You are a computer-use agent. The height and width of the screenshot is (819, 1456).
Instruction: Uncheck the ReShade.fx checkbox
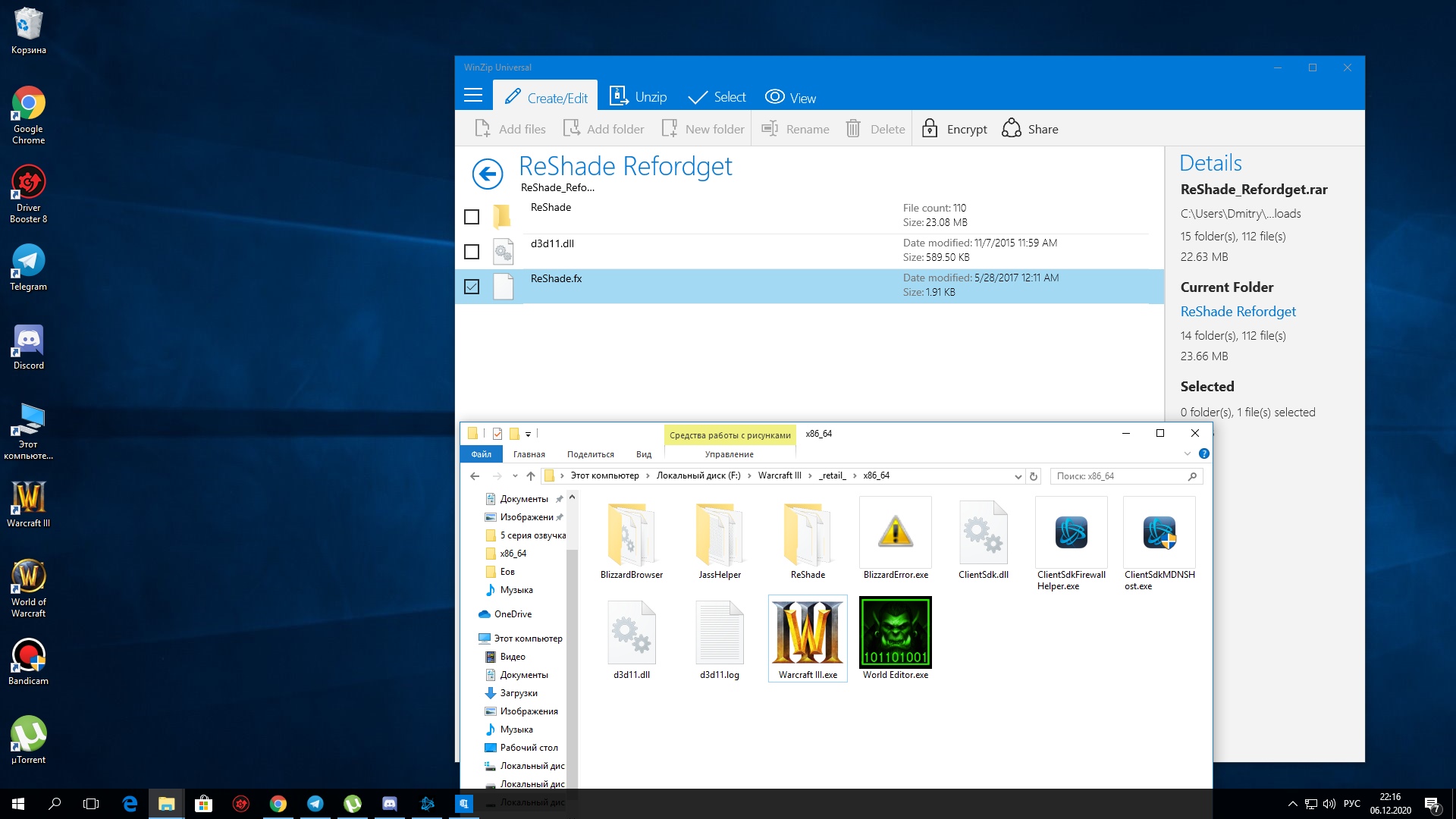tap(472, 287)
